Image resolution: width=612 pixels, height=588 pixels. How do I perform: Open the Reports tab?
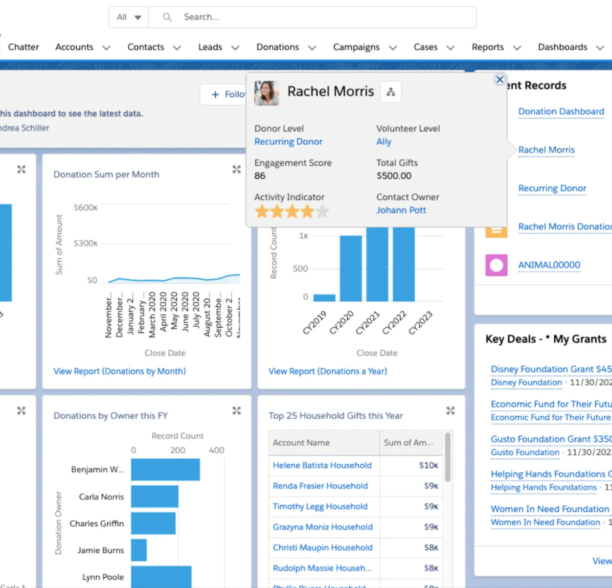[x=487, y=47]
